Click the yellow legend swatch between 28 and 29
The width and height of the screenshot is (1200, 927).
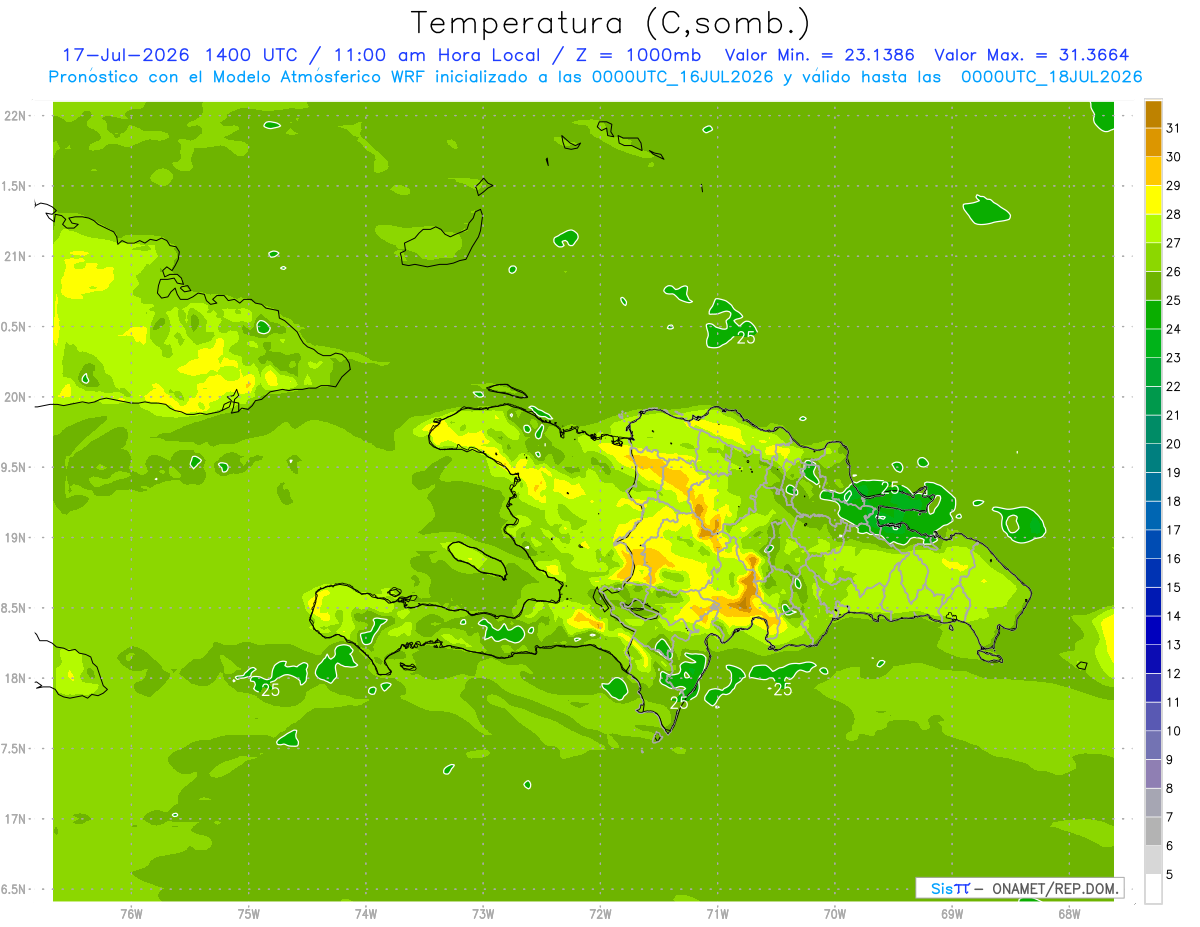tap(1153, 200)
